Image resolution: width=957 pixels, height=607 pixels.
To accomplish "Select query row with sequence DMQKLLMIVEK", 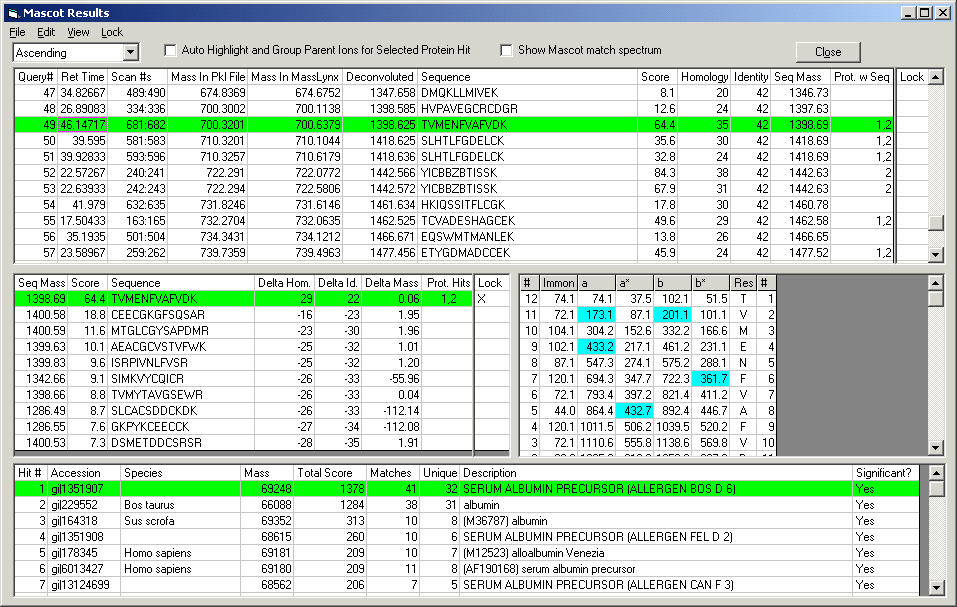I will point(454,93).
